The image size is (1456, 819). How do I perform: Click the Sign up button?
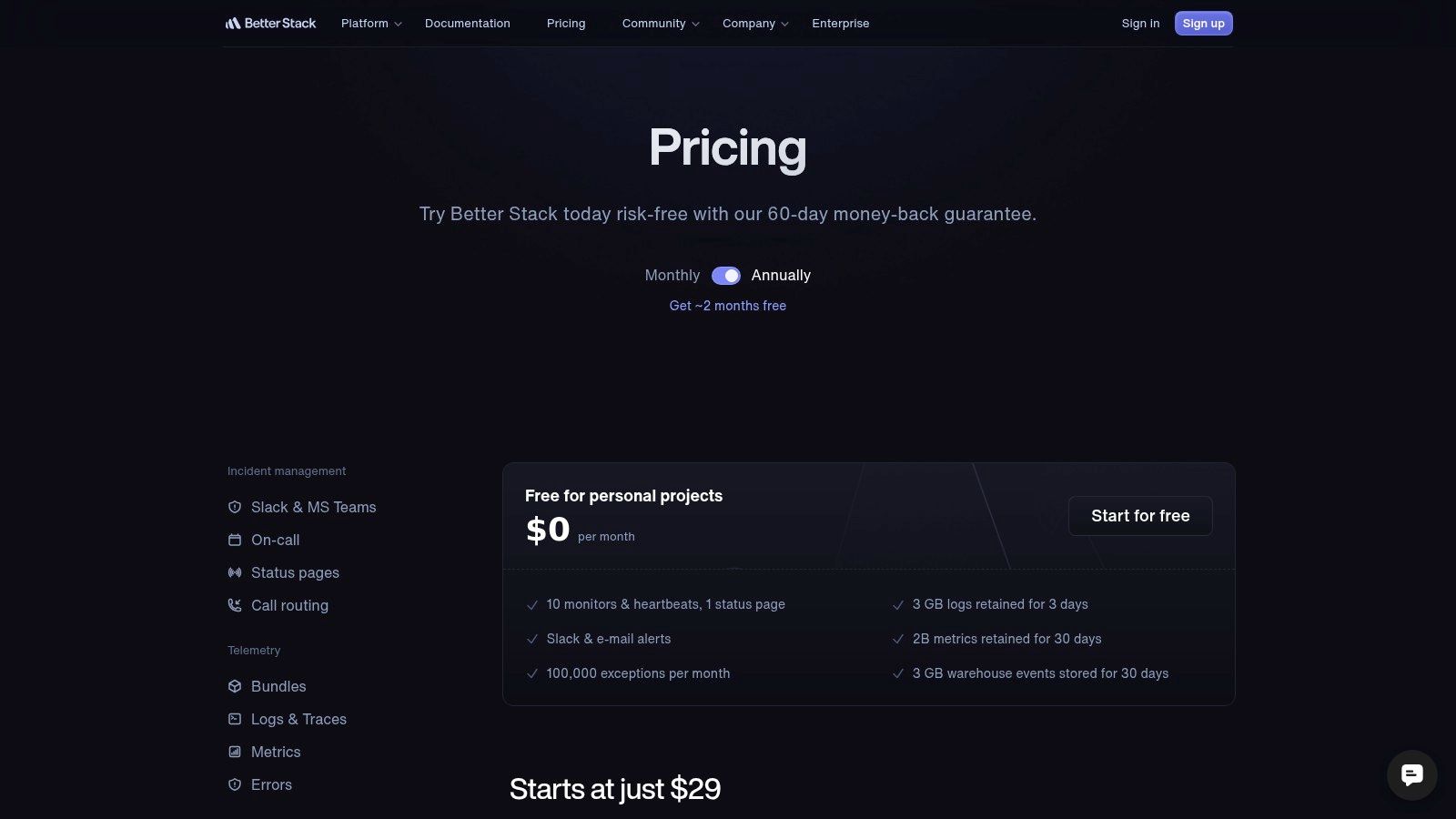(1203, 23)
